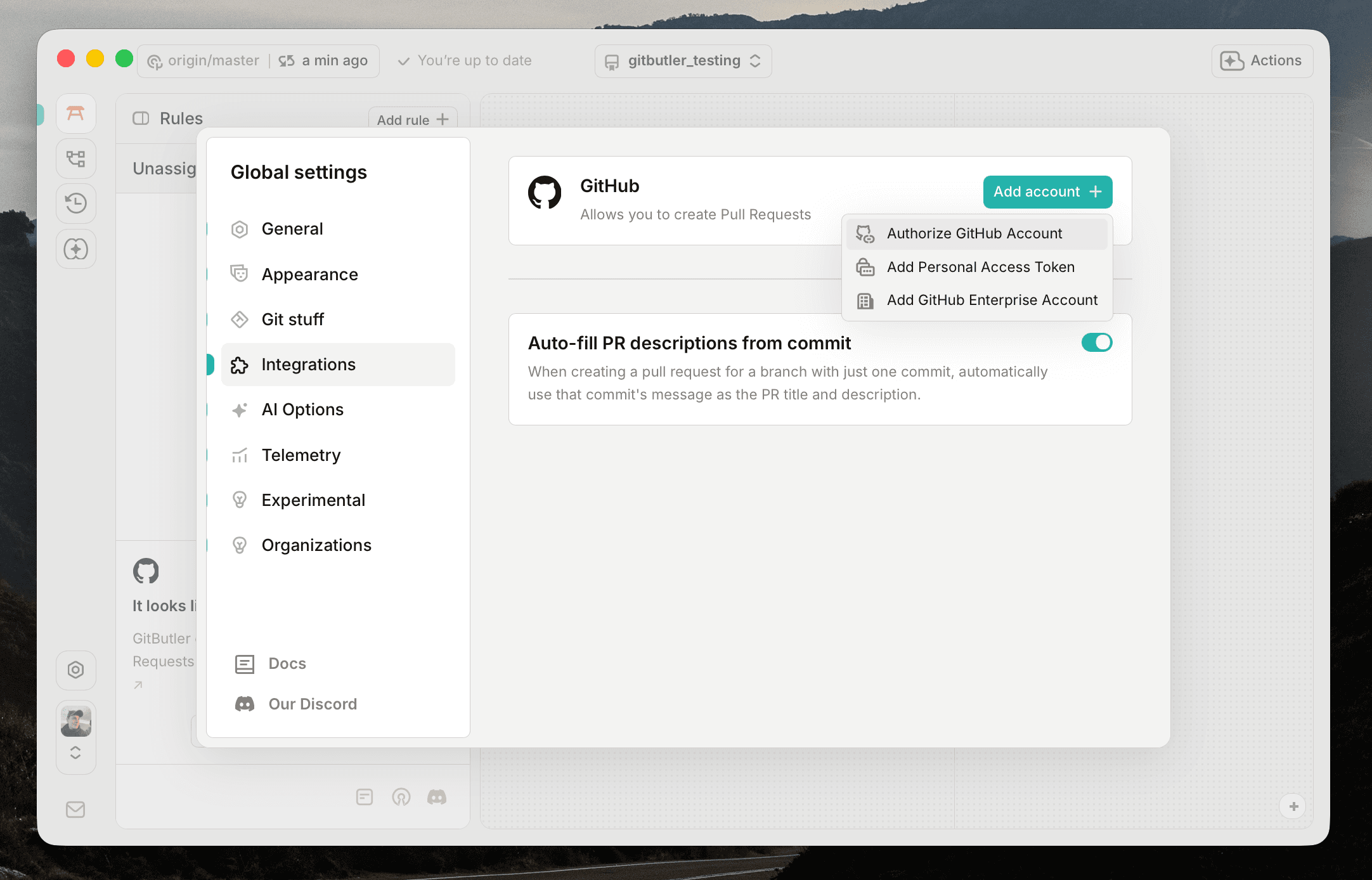Select Authorize GitHub Account from the menu
The width and height of the screenshot is (1372, 880).
click(x=974, y=233)
